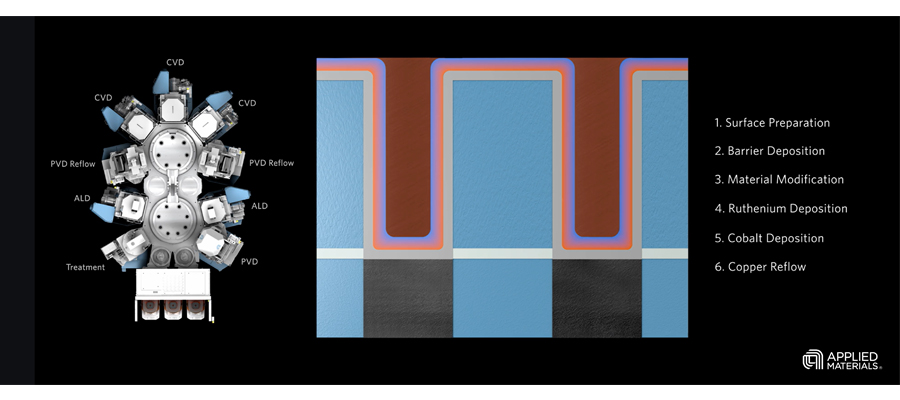Select step 1 Surface Preparation
The image size is (900, 400).
(771, 123)
